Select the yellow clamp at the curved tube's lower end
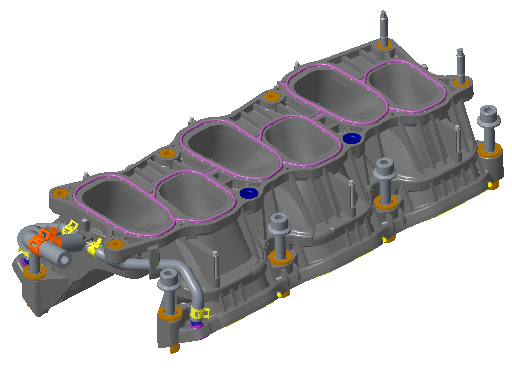Viewport: 512px width, 370px height. point(199,313)
